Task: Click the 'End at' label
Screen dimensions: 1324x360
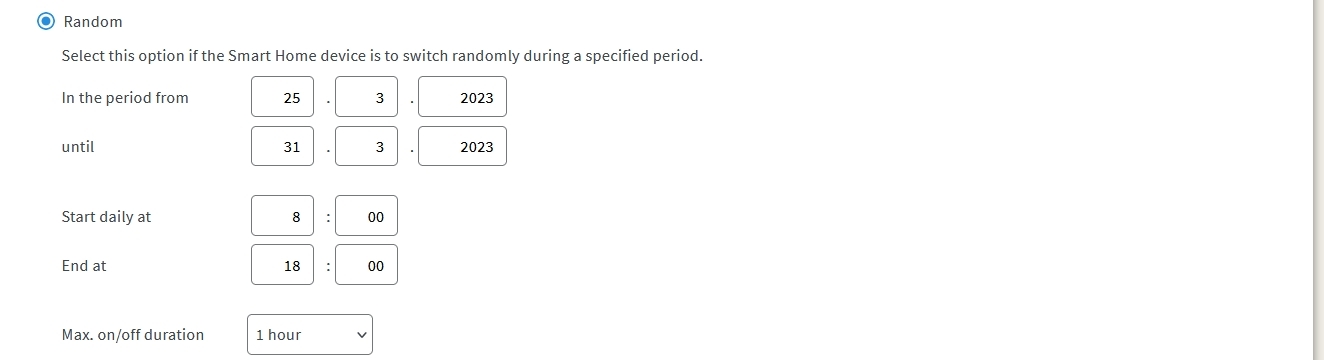Action: [x=84, y=265]
